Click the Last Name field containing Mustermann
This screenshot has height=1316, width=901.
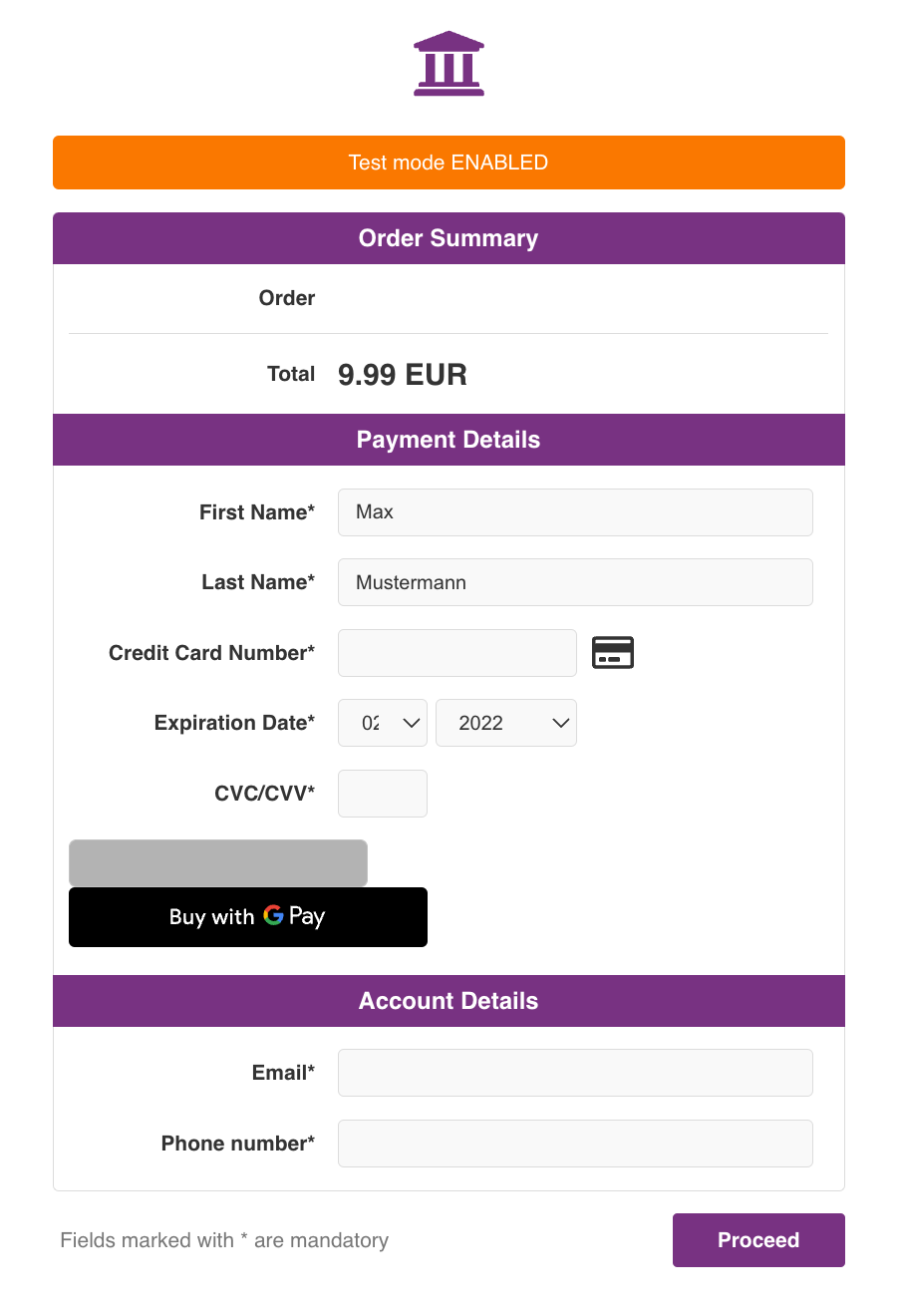click(x=575, y=582)
